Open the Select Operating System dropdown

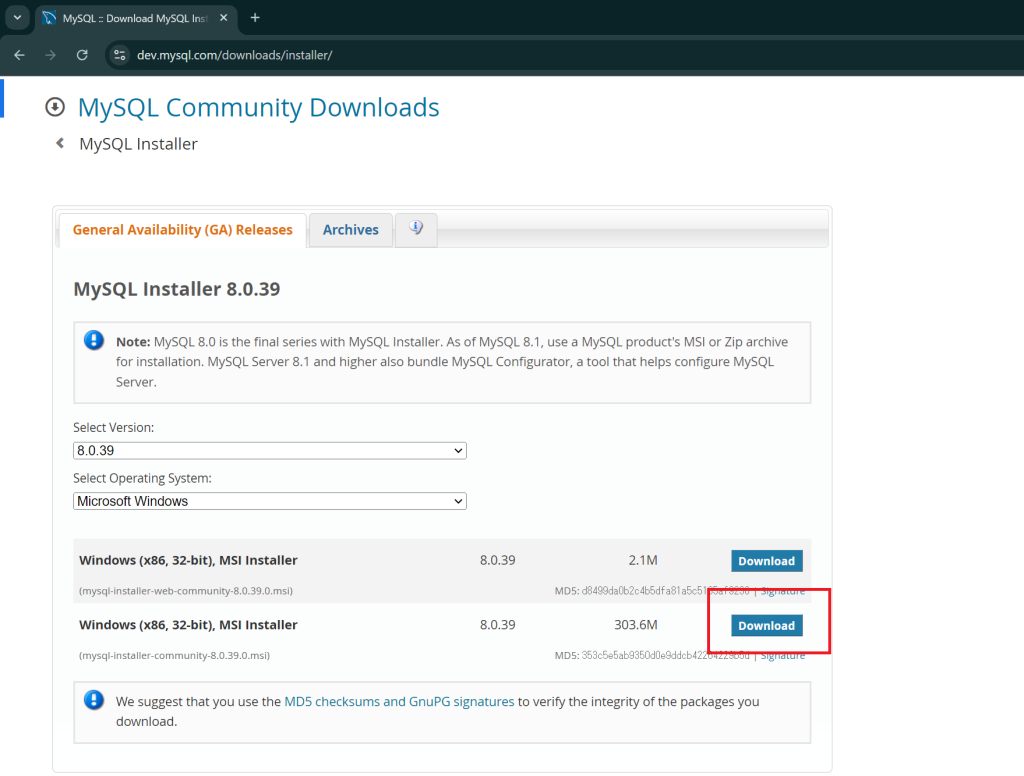pos(270,501)
